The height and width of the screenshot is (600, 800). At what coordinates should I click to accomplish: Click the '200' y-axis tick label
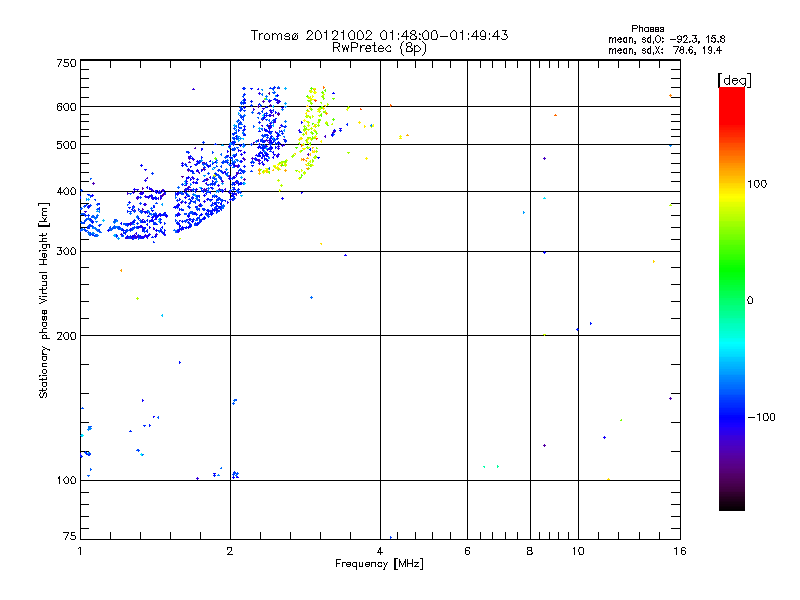pyautogui.click(x=66, y=336)
